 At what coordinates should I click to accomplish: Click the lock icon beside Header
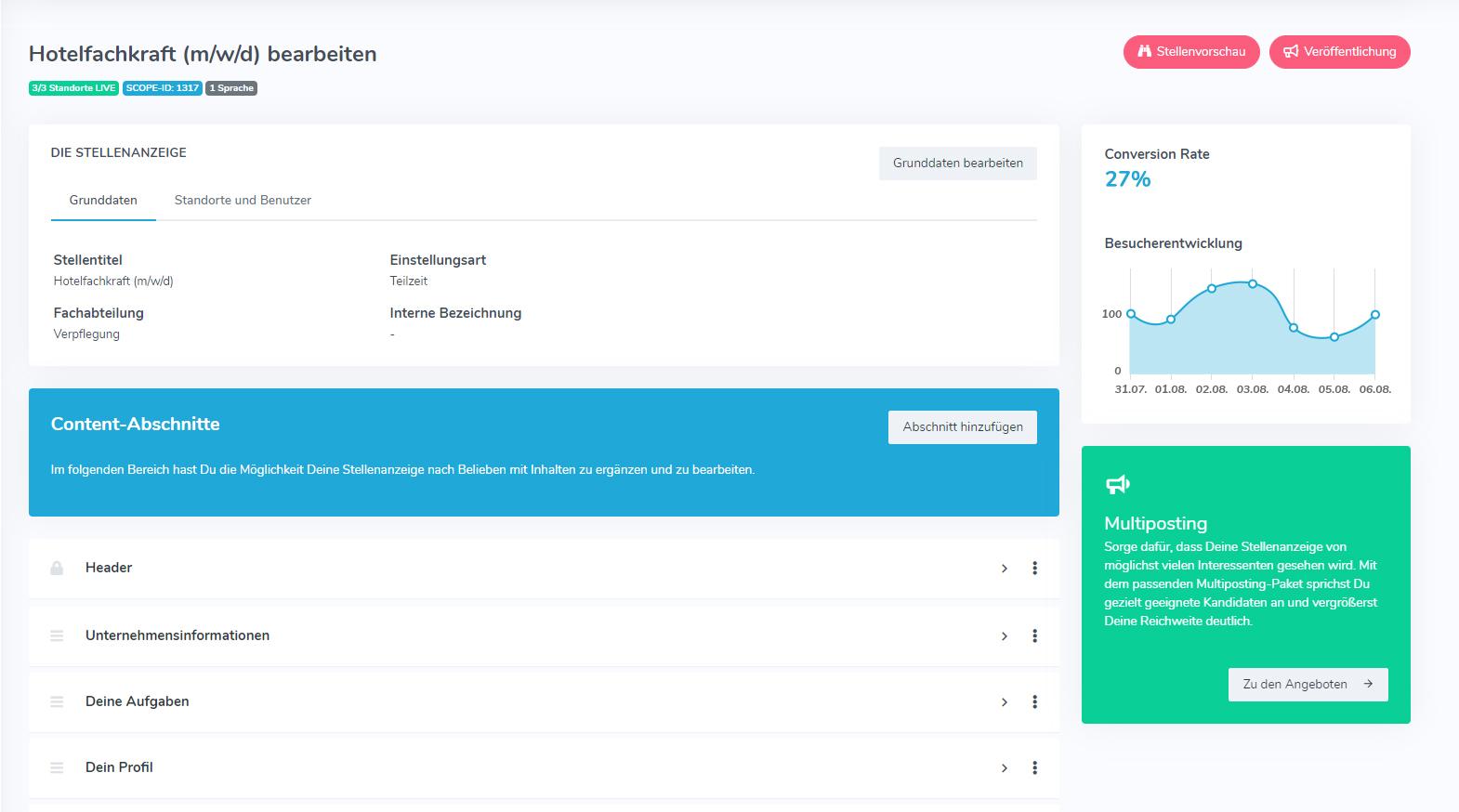point(57,569)
